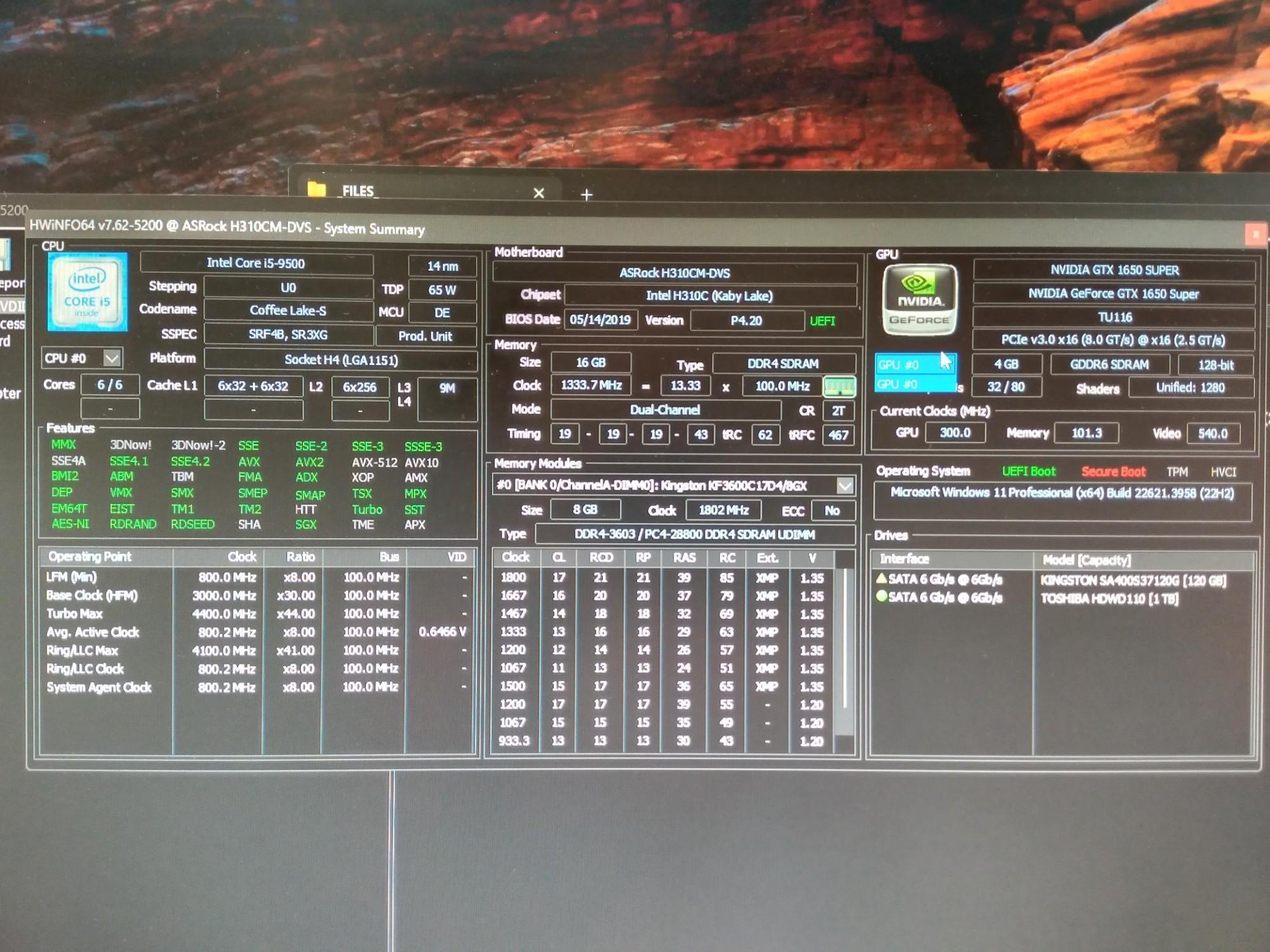Click the KINGSTON SA400S37120G drive entry
Image resolution: width=1270 pixels, height=952 pixels.
1133,580
